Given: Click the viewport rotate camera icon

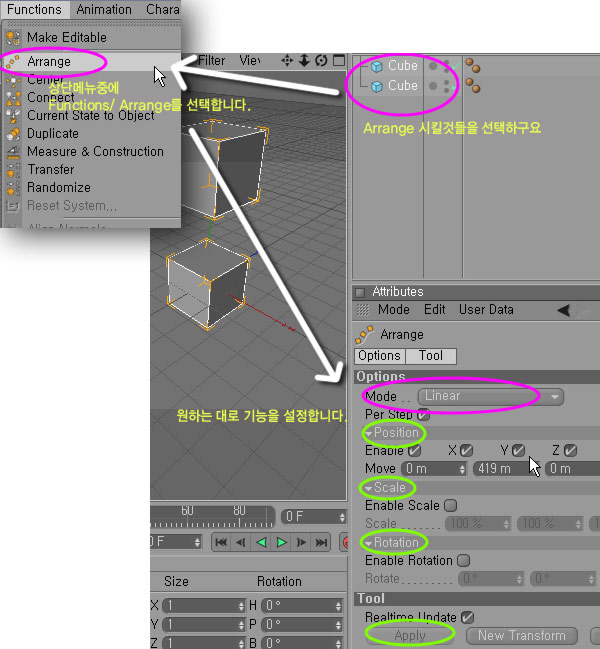Looking at the screenshot, I should (x=321, y=61).
